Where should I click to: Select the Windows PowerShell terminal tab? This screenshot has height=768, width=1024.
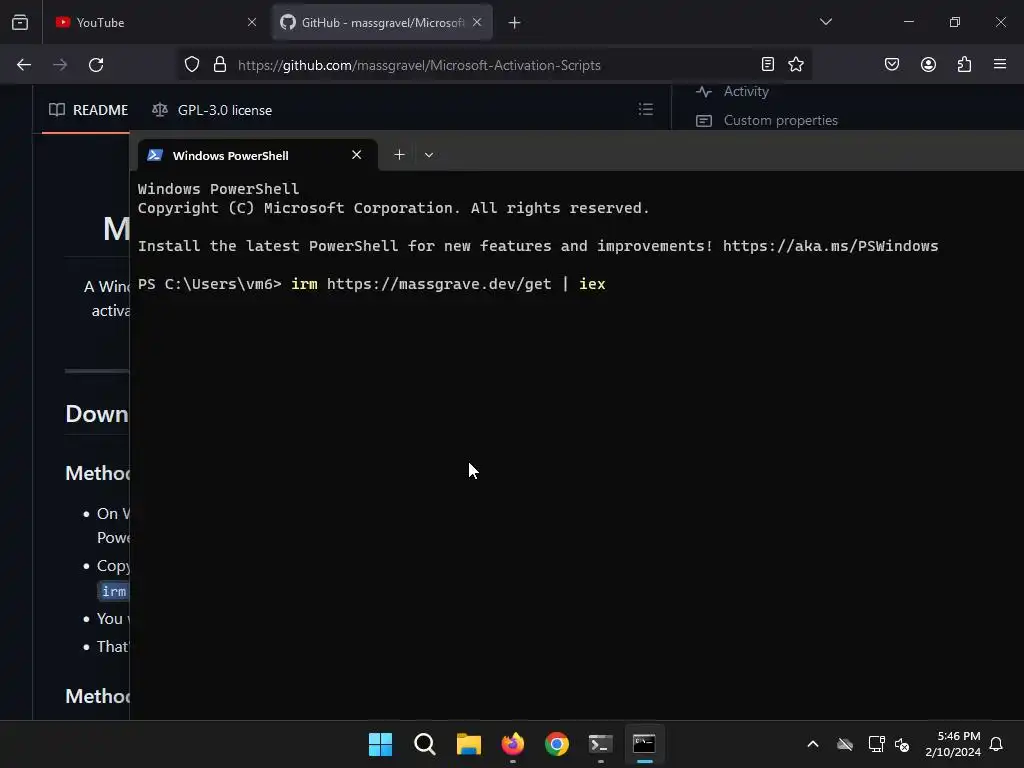point(257,155)
